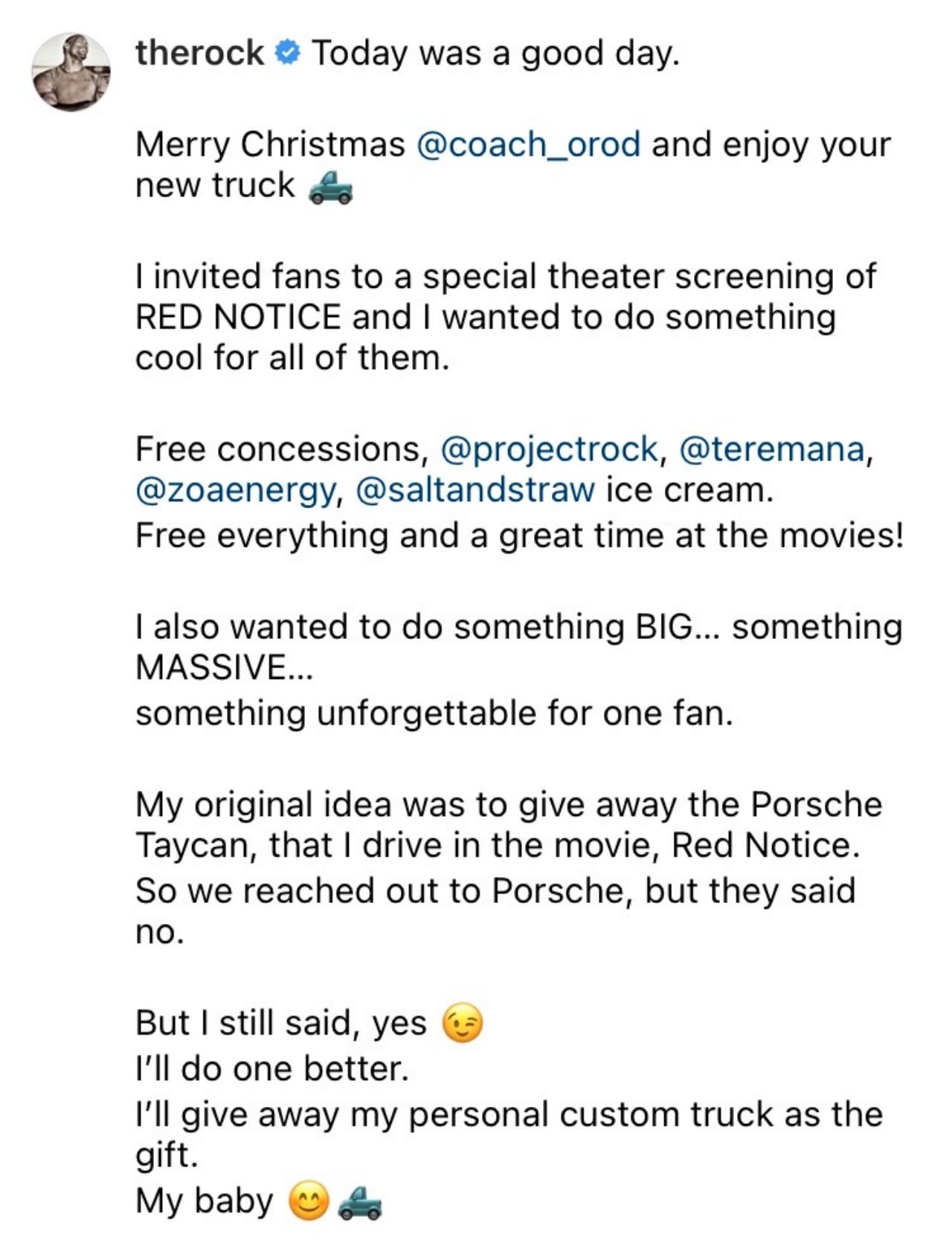The height and width of the screenshot is (1243, 952).
Task: Visit the @projectrock profile mention
Action: (x=549, y=449)
